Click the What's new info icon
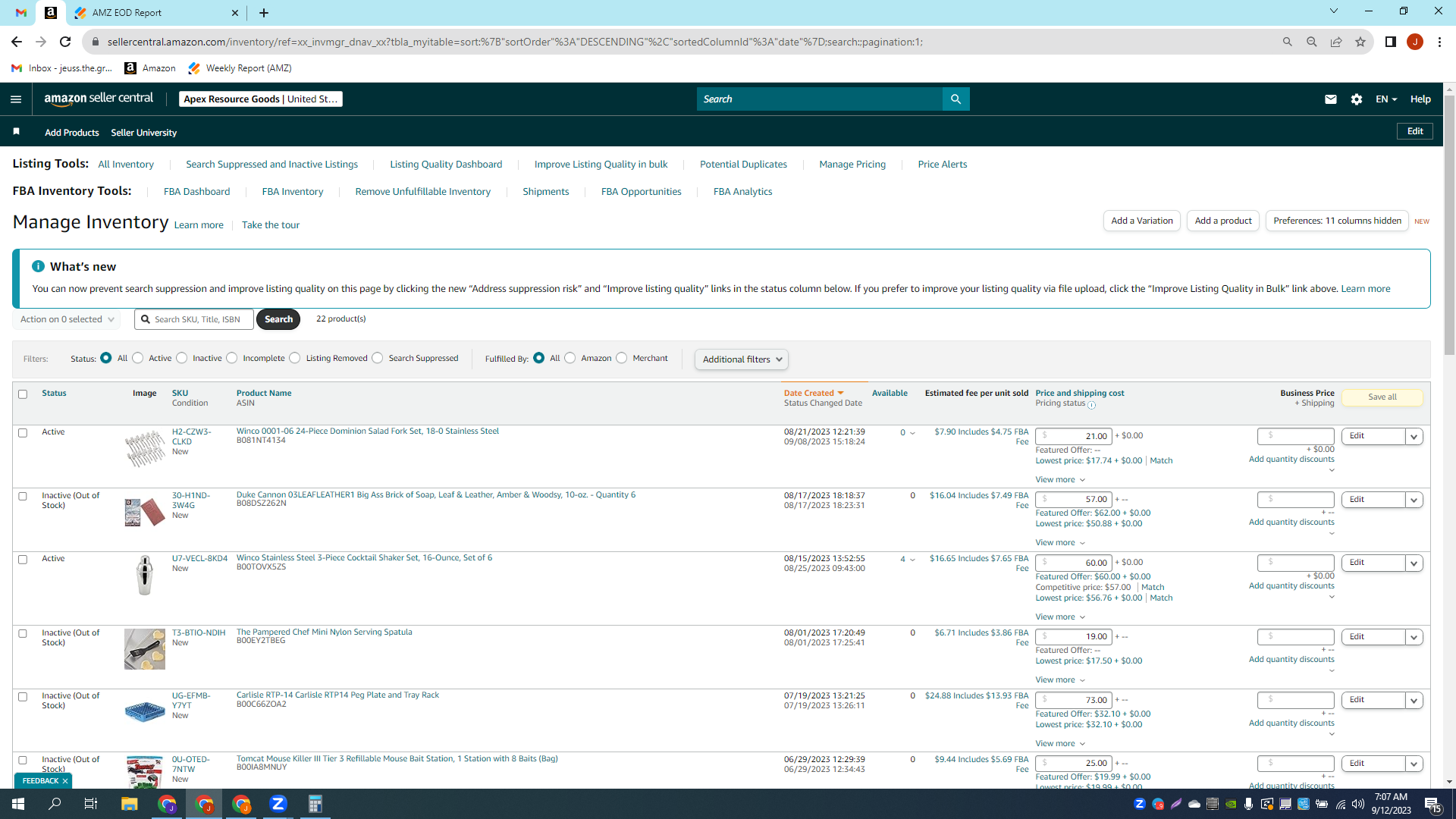The image size is (1456, 819). point(38,266)
